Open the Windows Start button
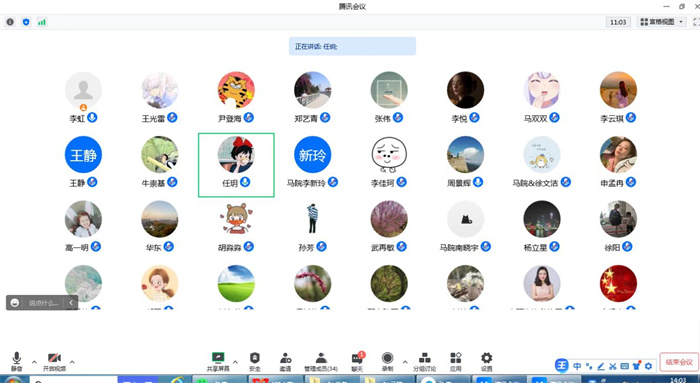 [13, 380]
